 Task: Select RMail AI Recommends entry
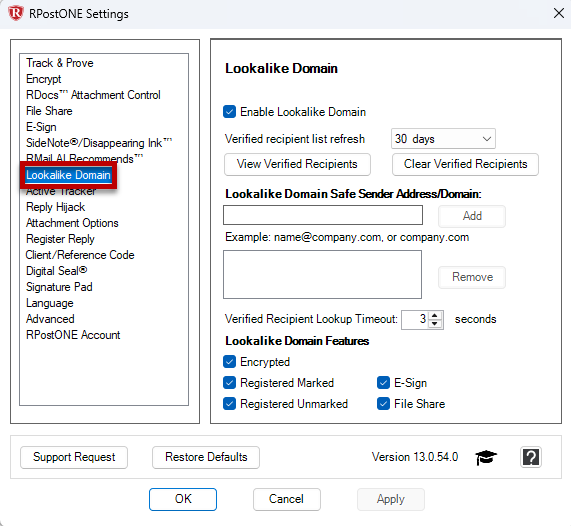click(x=84, y=158)
